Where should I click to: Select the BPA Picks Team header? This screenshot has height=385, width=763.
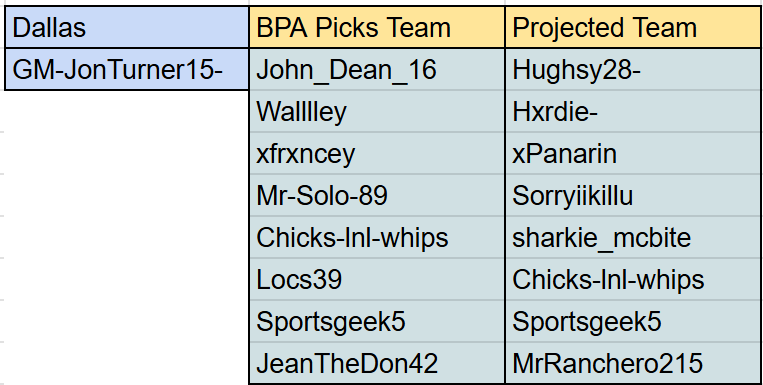pos(377,27)
